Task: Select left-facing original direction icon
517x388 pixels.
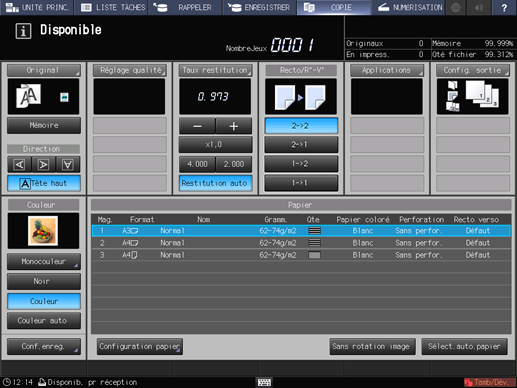Action: pos(19,164)
